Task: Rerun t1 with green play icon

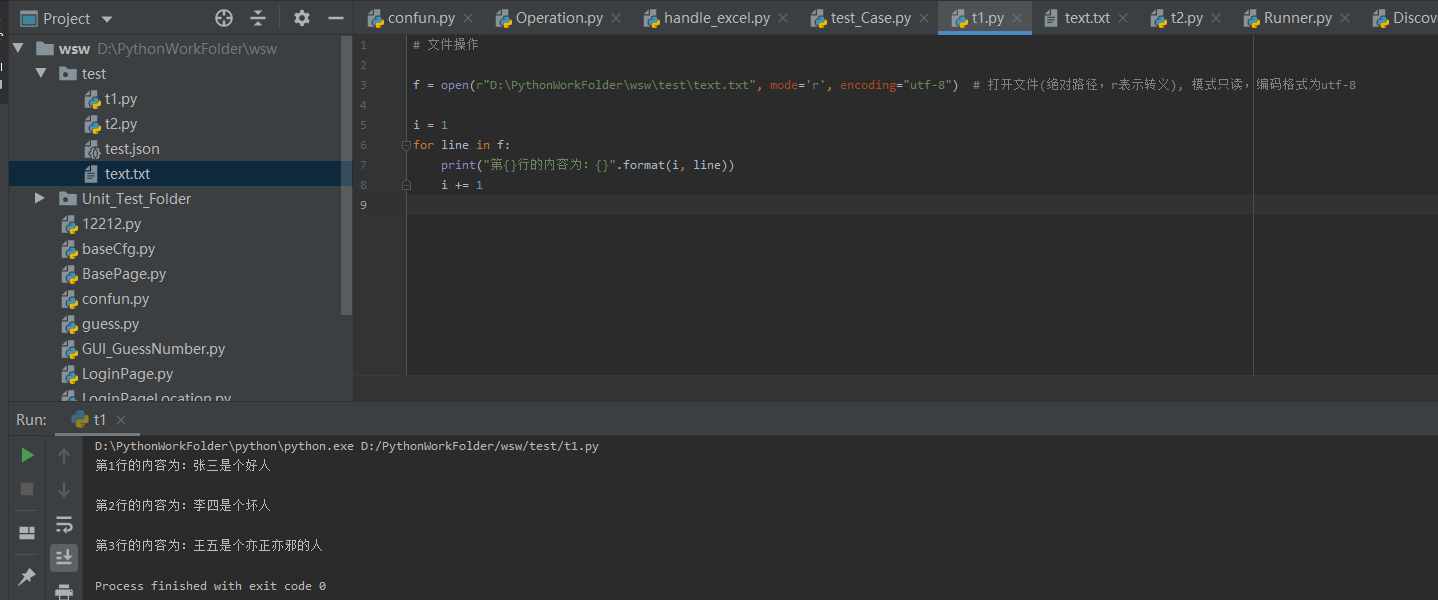Action: 27,455
